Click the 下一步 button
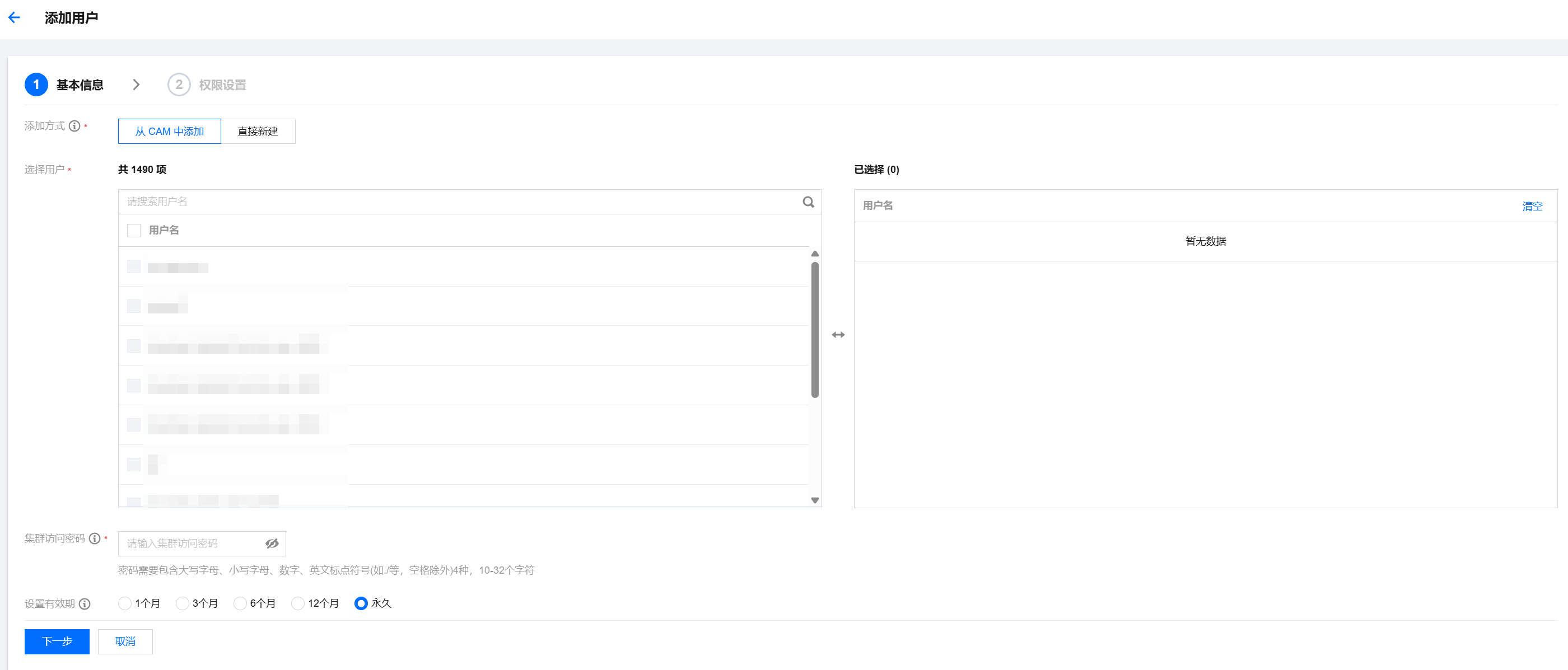The image size is (1568, 670). pyautogui.click(x=57, y=641)
